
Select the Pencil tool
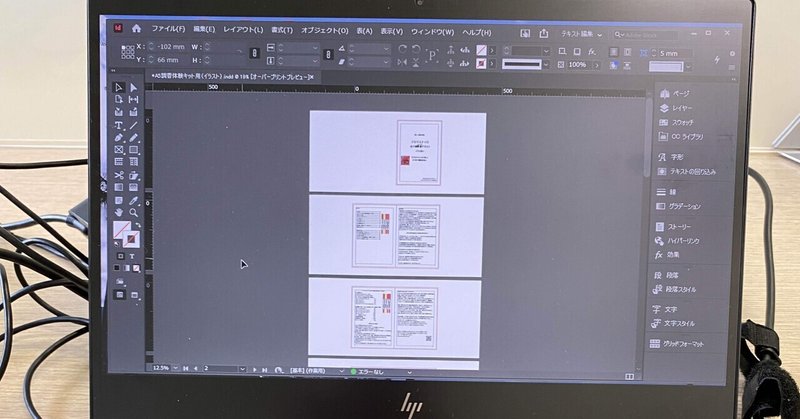[134, 137]
